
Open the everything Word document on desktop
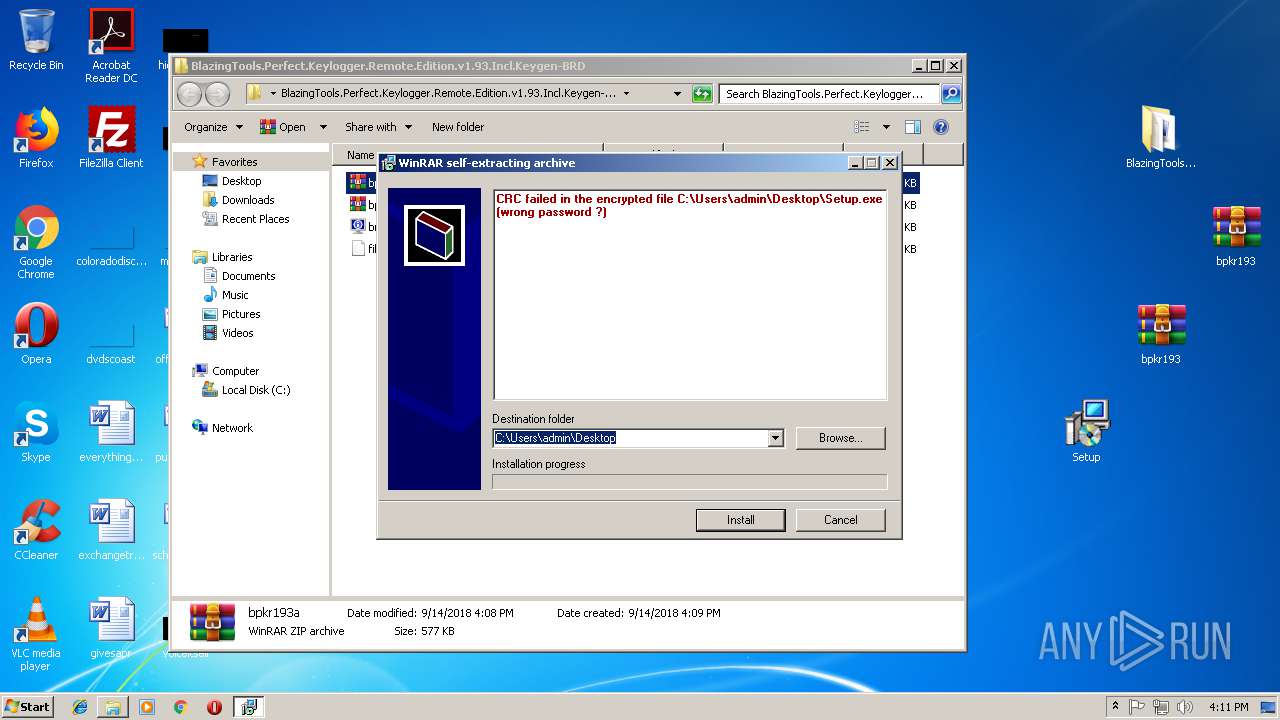pos(111,432)
